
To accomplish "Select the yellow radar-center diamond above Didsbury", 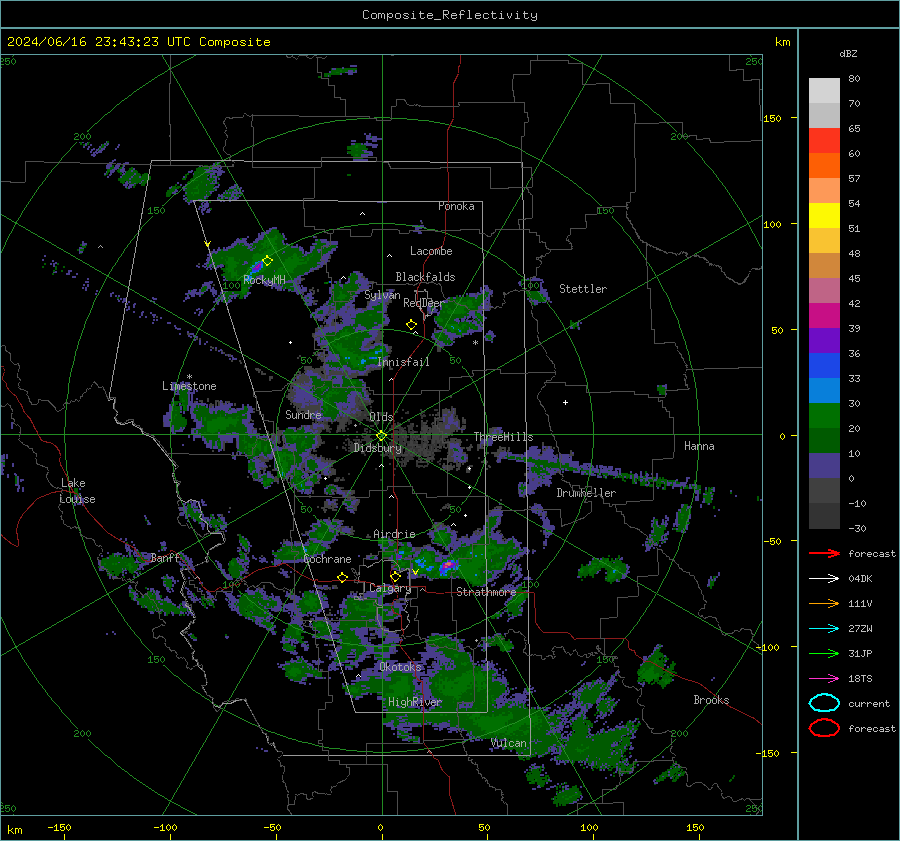I will coord(381,436).
